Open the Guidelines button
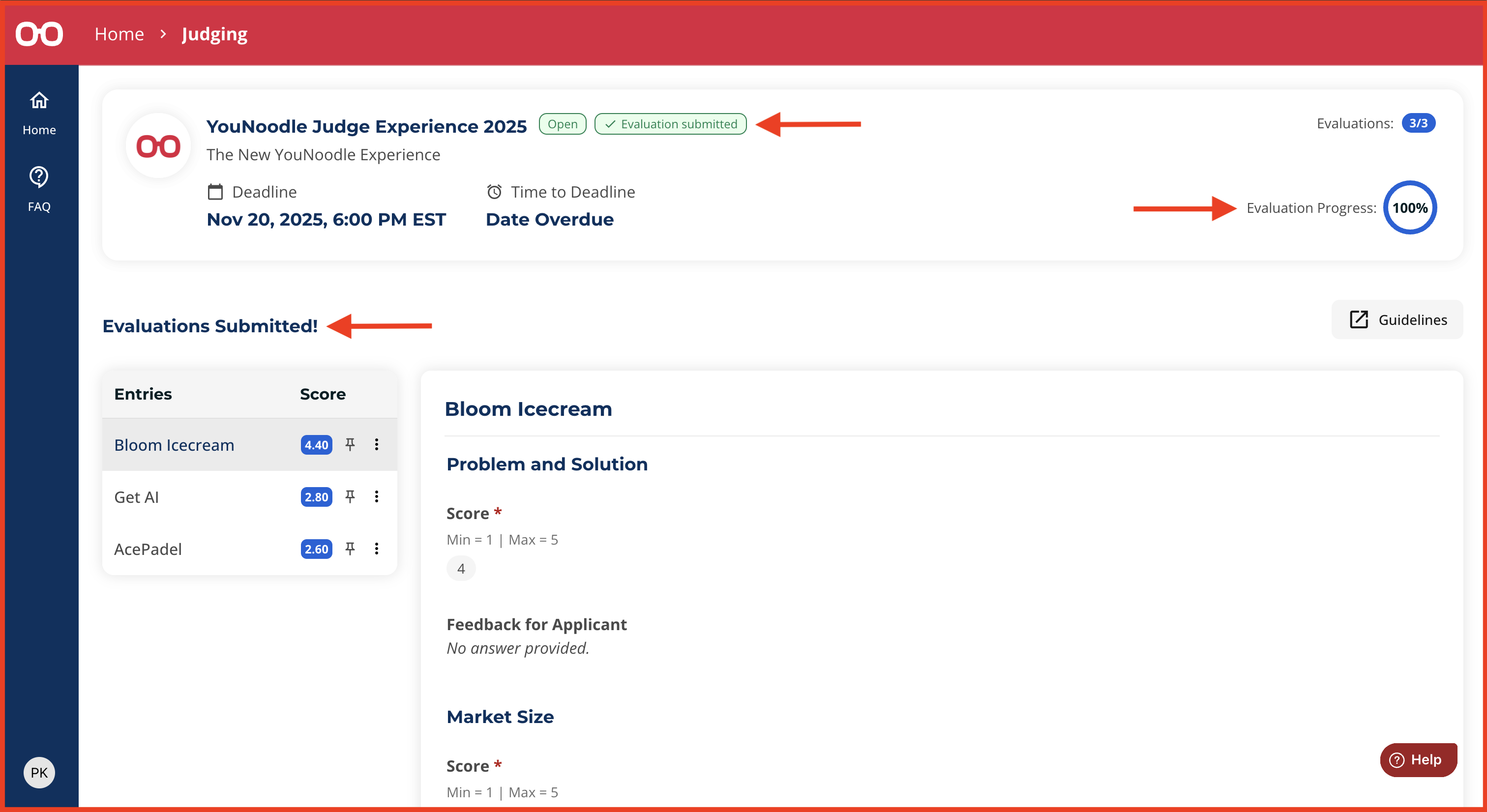 (x=1397, y=319)
